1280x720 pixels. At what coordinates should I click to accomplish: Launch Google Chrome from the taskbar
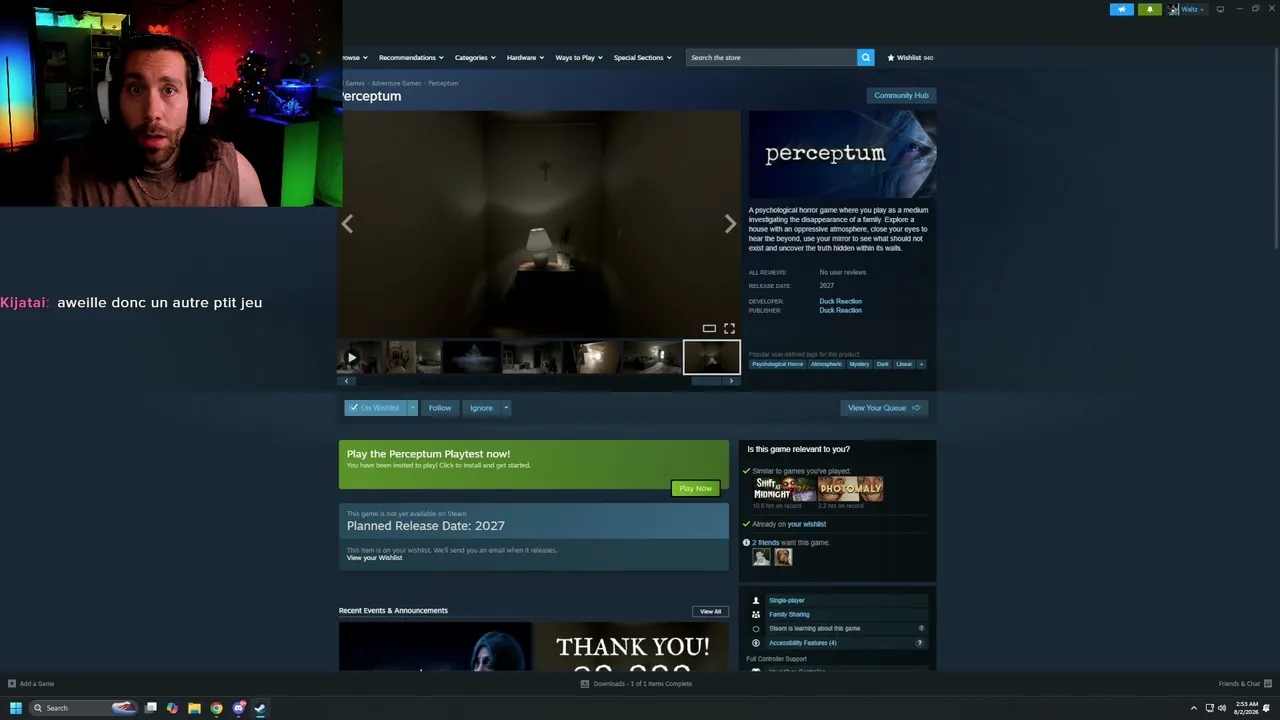pos(216,708)
